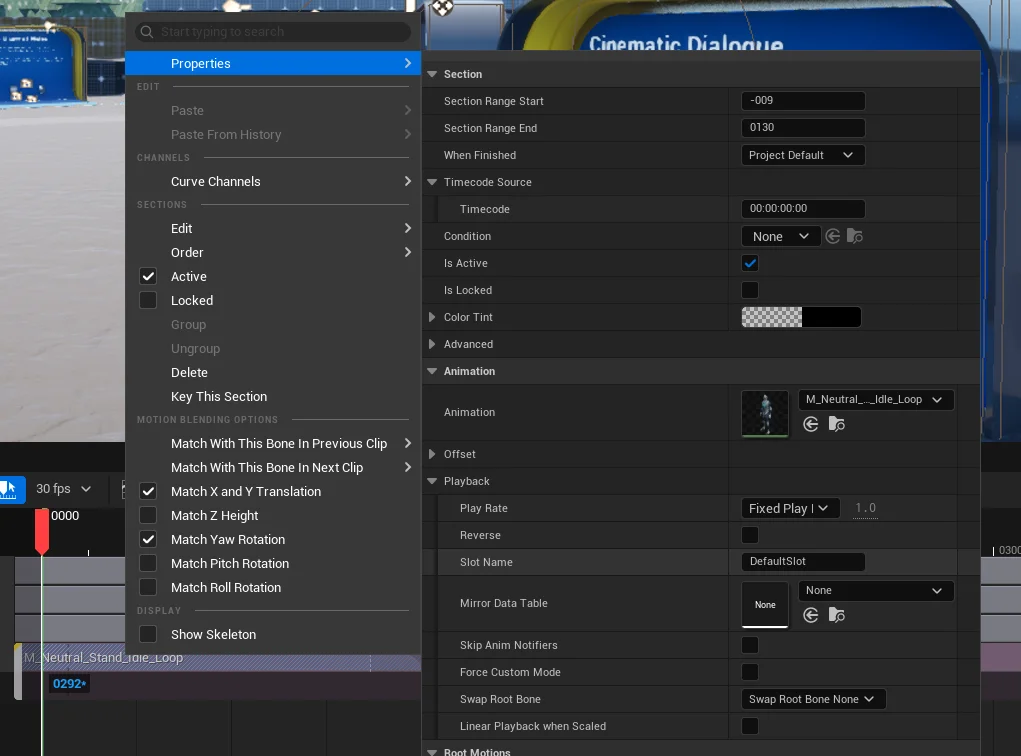Open Match With This Bone In Next Clip
The width and height of the screenshot is (1021, 756).
click(x=273, y=468)
